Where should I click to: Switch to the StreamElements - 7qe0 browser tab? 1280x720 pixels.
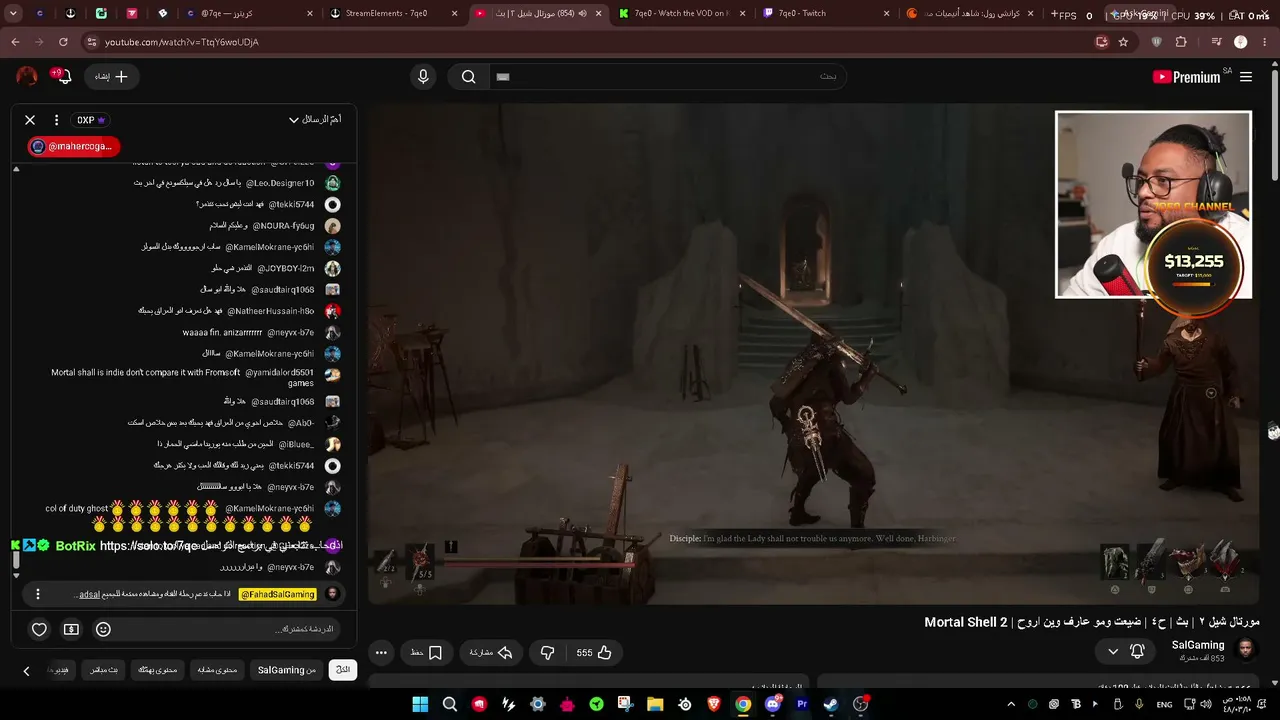point(387,13)
